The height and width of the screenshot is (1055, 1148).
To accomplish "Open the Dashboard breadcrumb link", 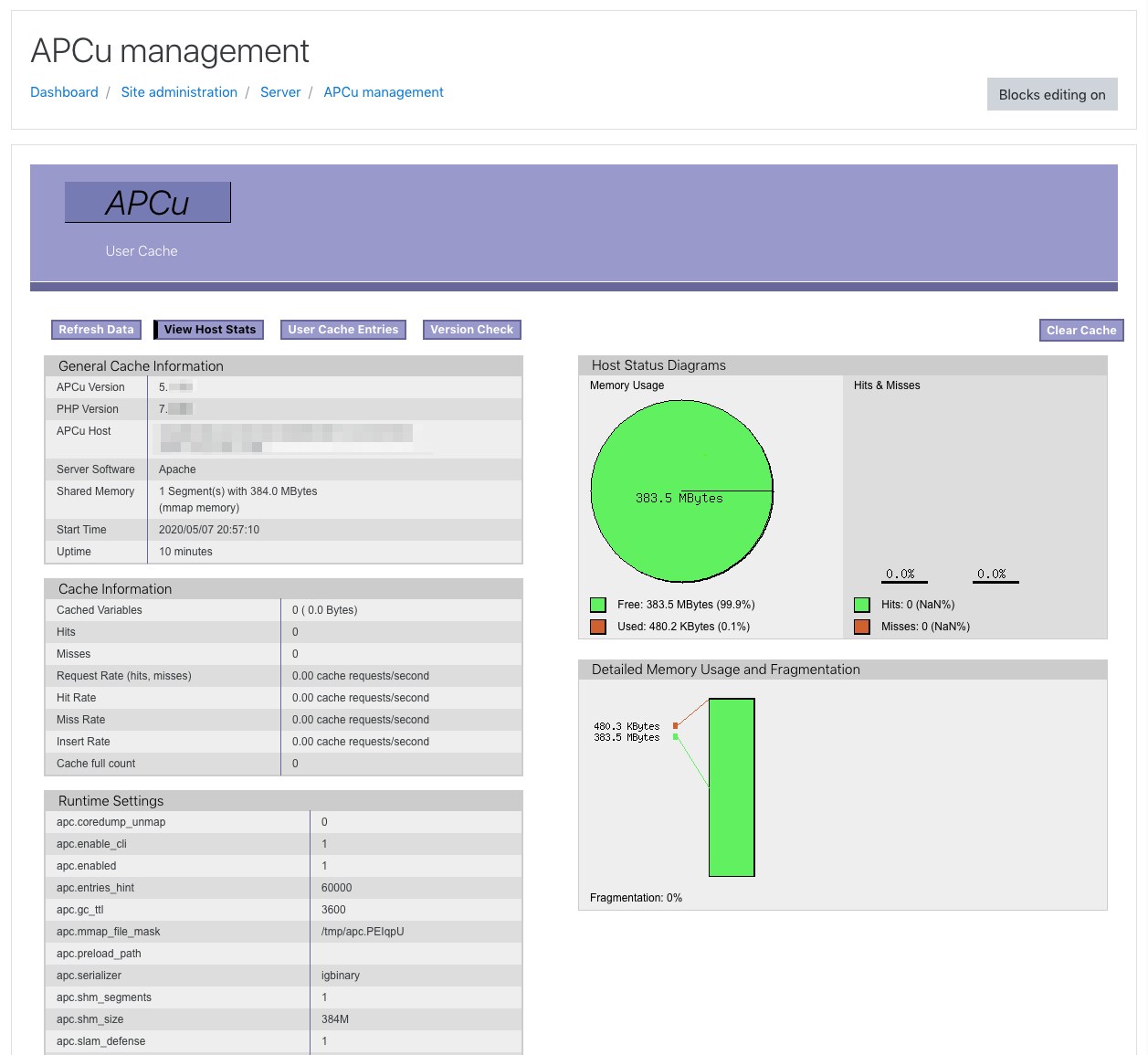I will tap(64, 92).
